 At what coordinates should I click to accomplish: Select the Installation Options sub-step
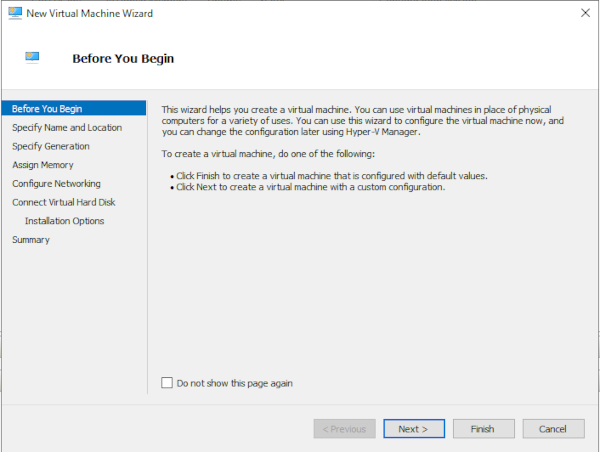click(65, 221)
